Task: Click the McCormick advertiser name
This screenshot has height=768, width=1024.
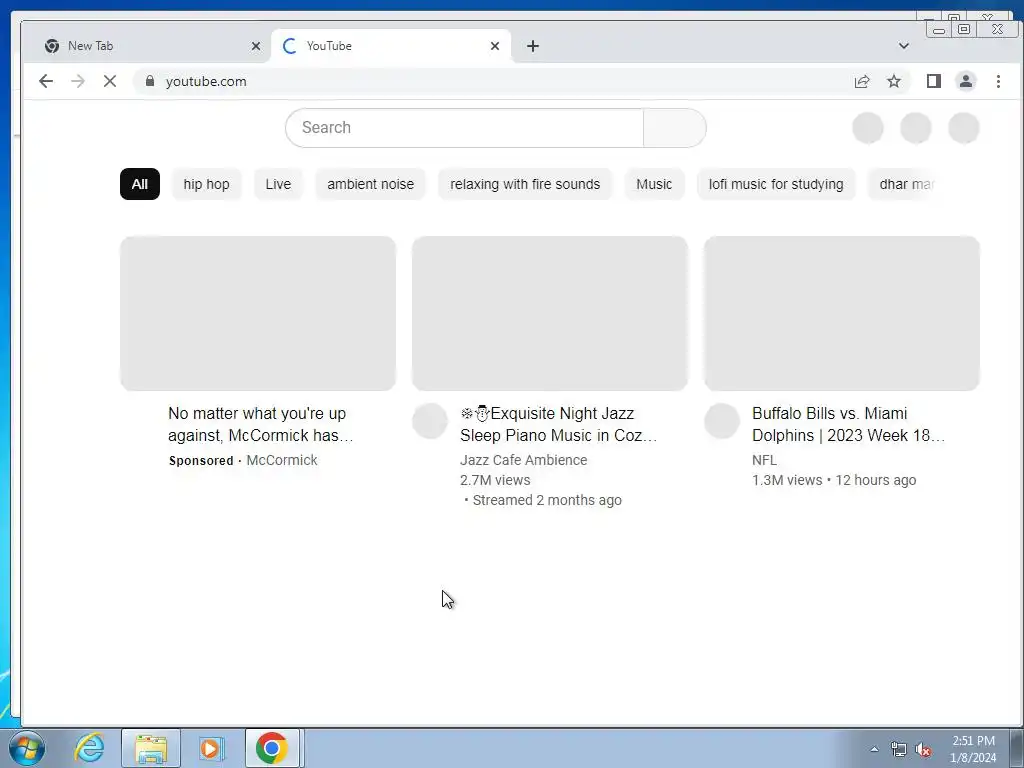Action: pos(281,460)
